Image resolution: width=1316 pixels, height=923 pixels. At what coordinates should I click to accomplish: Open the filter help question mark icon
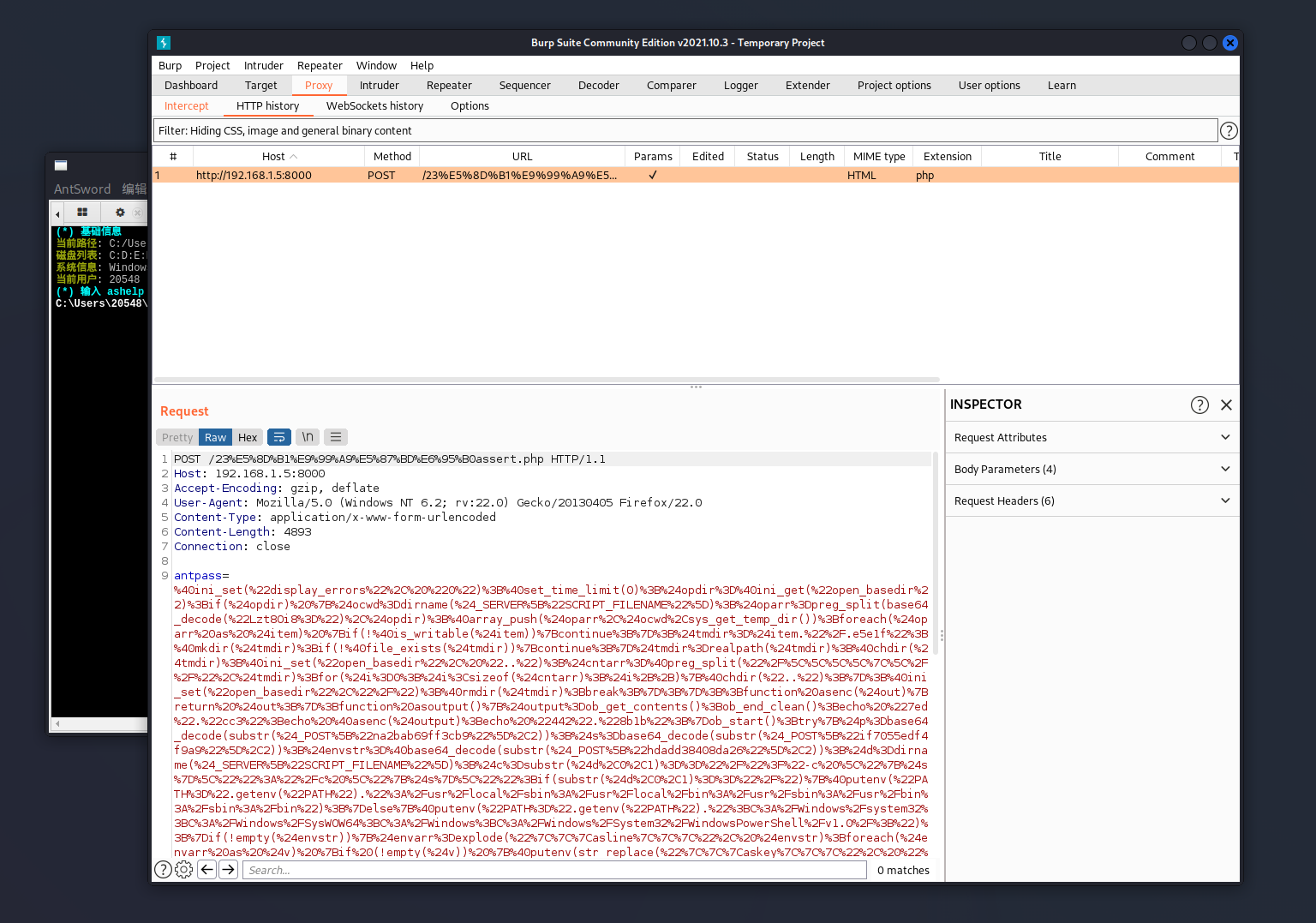(x=1229, y=130)
